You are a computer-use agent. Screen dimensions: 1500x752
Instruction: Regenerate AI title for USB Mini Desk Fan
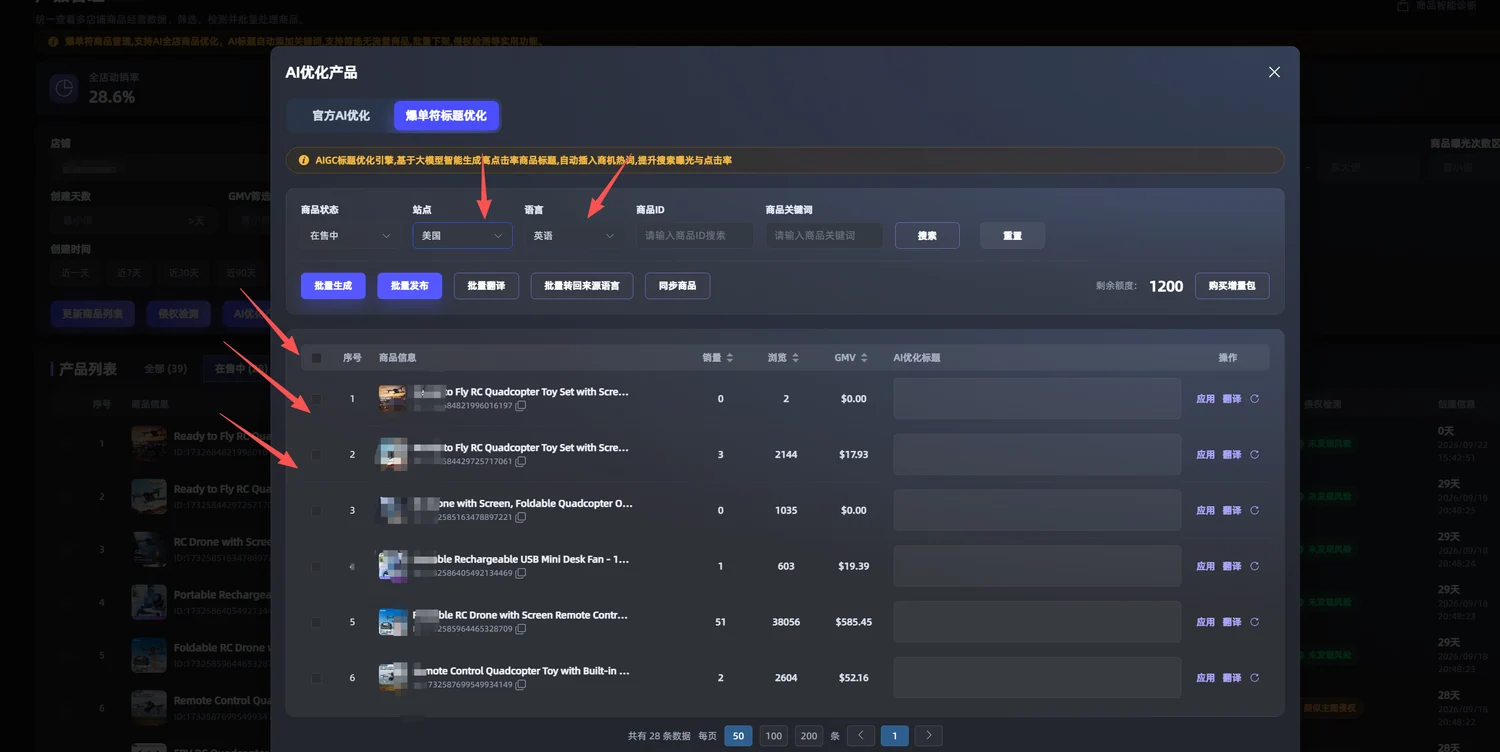tap(1254, 567)
